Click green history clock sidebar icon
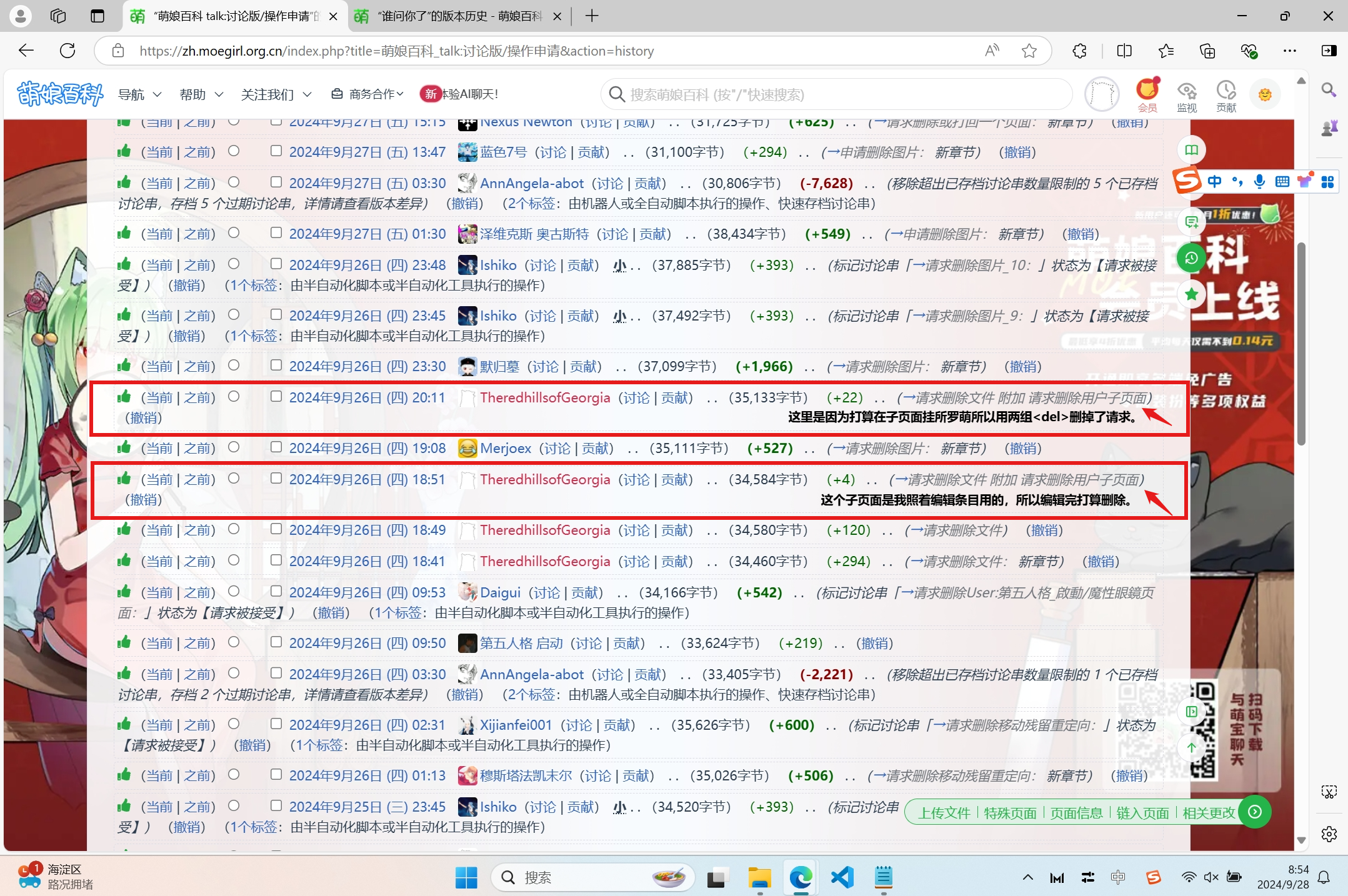 (x=1191, y=258)
